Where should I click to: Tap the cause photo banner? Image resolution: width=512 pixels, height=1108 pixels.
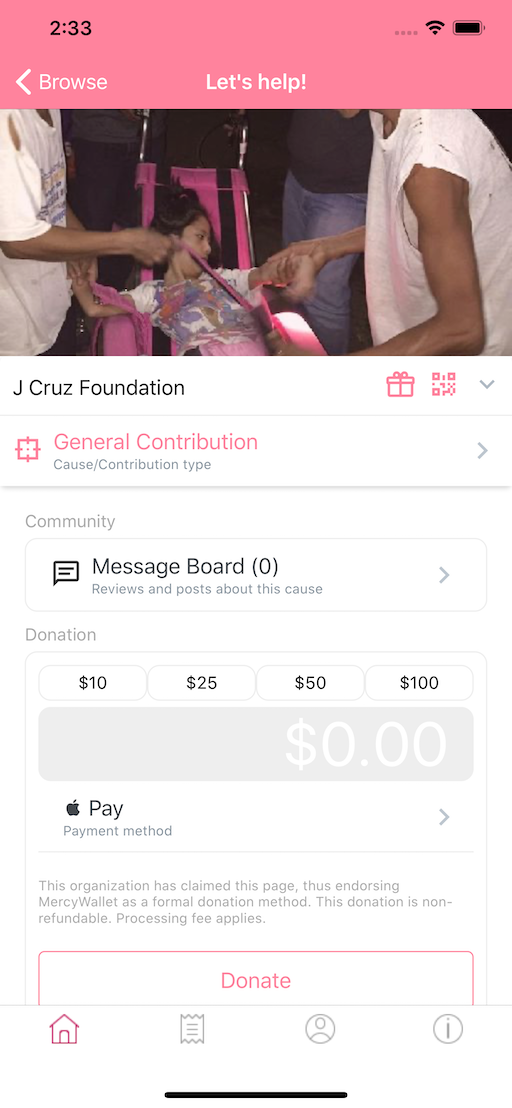tap(256, 232)
